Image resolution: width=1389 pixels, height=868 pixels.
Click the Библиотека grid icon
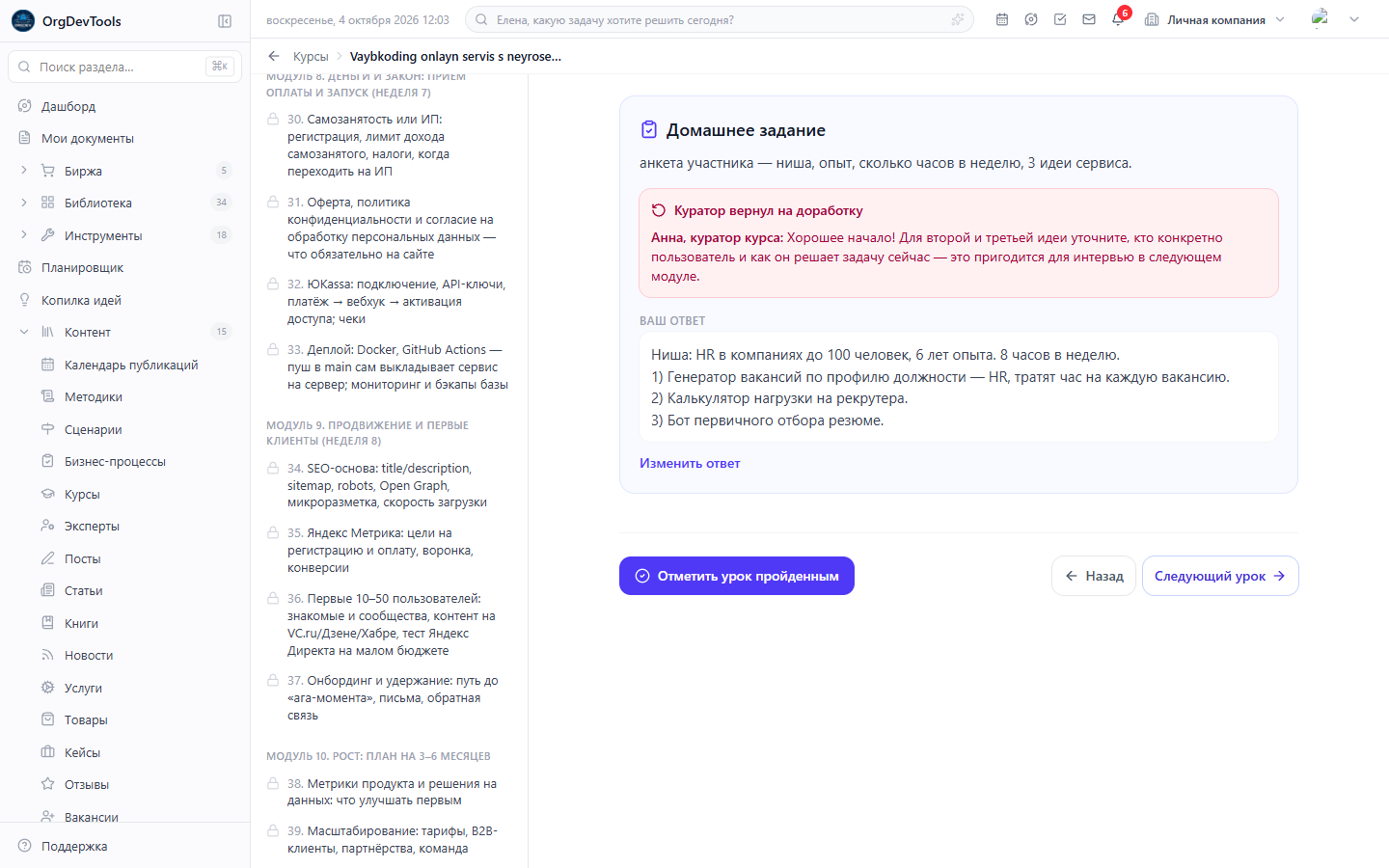tap(47, 203)
